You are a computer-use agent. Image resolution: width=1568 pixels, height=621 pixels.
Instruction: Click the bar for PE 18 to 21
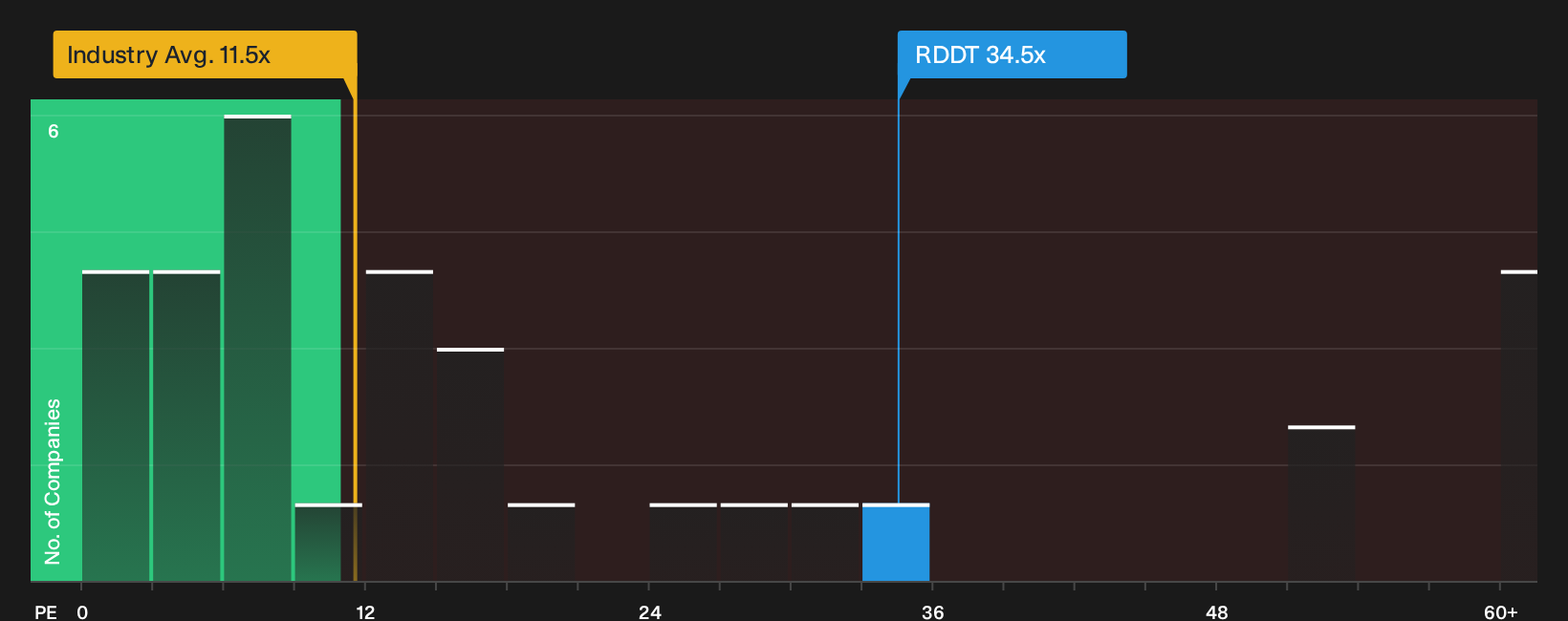pyautogui.click(x=541, y=543)
